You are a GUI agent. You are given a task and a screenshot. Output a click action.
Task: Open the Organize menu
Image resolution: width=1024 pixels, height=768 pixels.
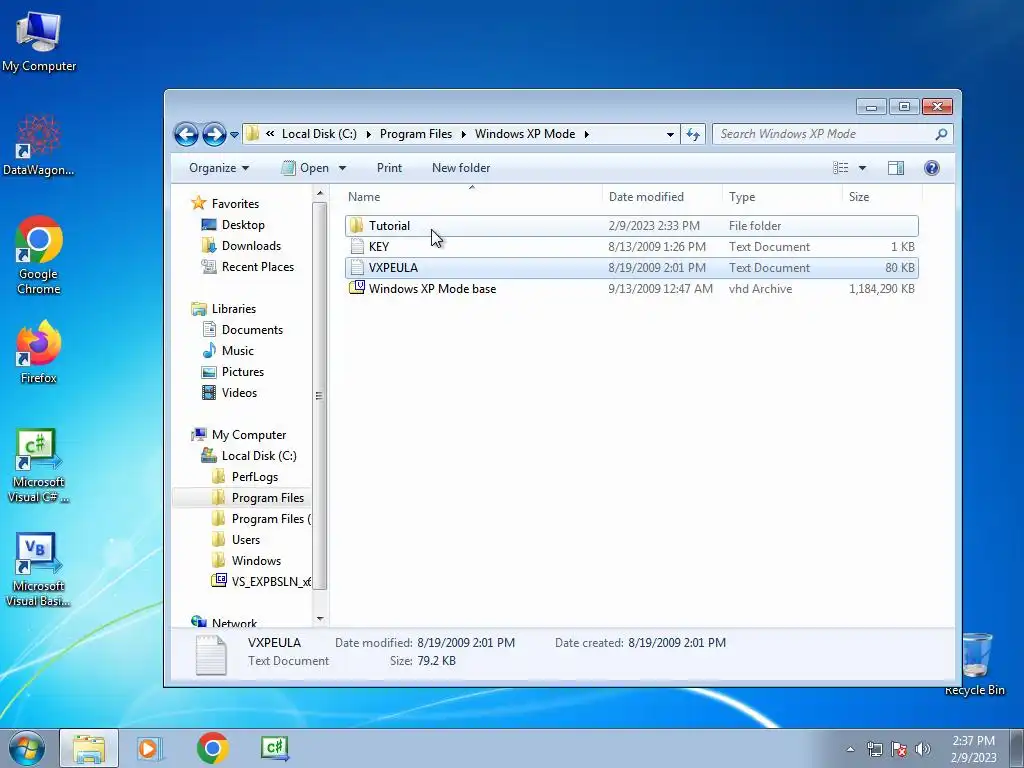pyautogui.click(x=219, y=168)
